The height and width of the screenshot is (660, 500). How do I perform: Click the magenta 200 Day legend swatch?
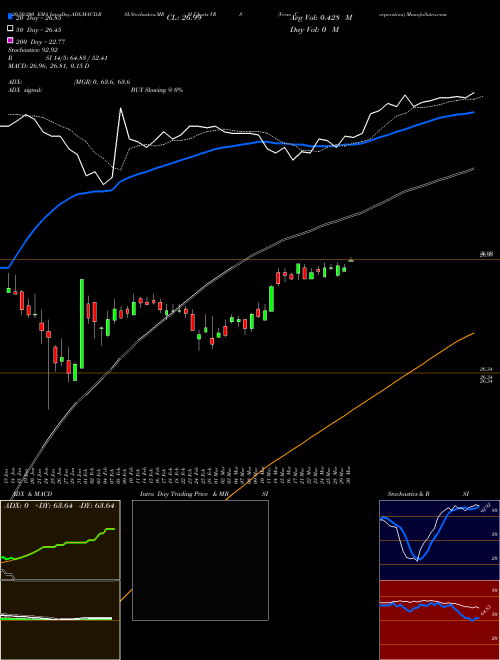tap(10, 40)
